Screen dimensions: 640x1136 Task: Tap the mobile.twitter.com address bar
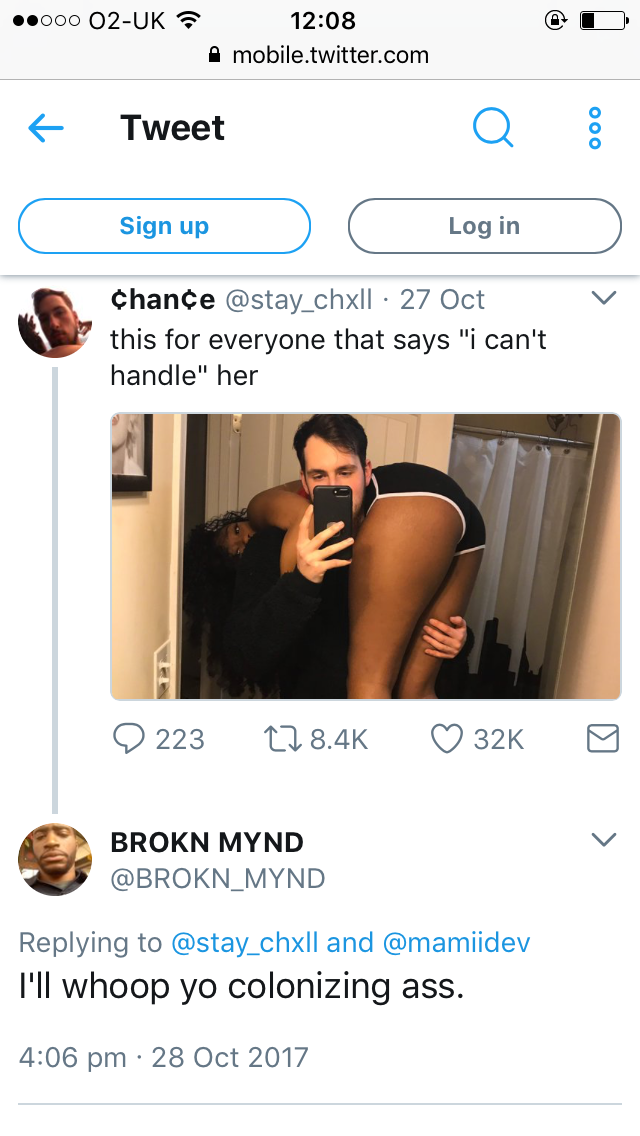320,54
